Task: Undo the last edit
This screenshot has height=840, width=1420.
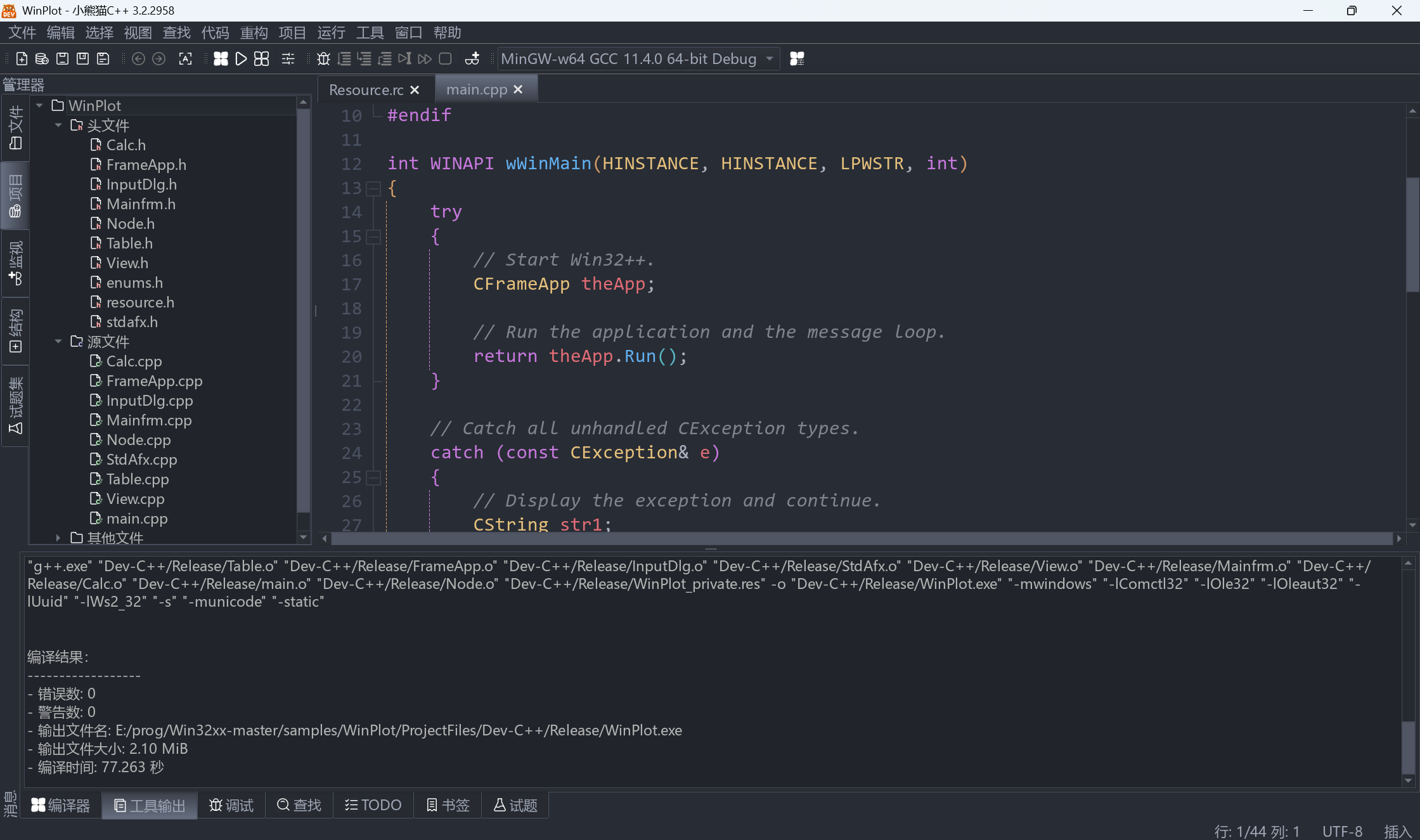Action: point(138,58)
